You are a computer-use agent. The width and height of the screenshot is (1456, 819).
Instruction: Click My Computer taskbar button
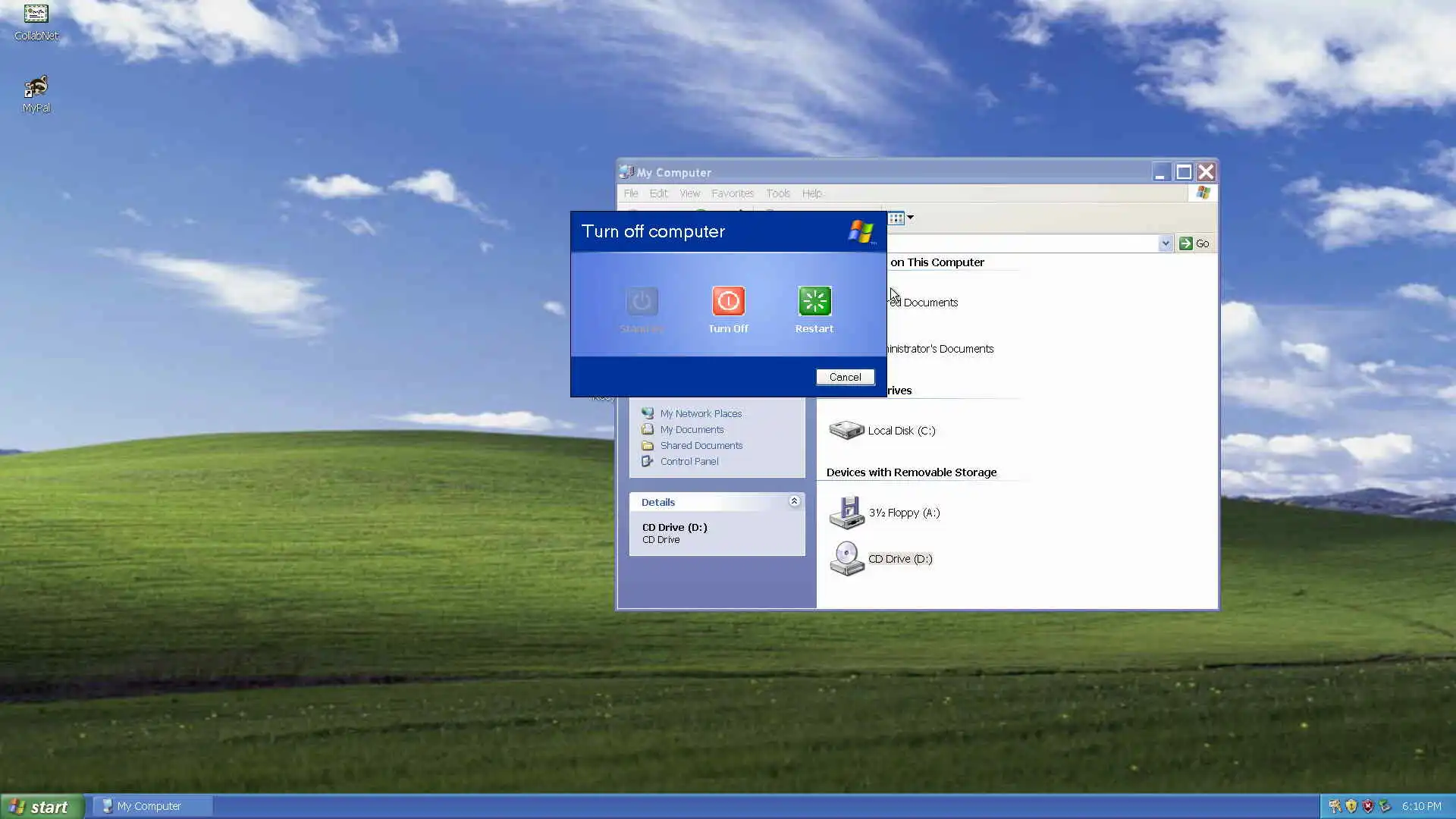149,806
